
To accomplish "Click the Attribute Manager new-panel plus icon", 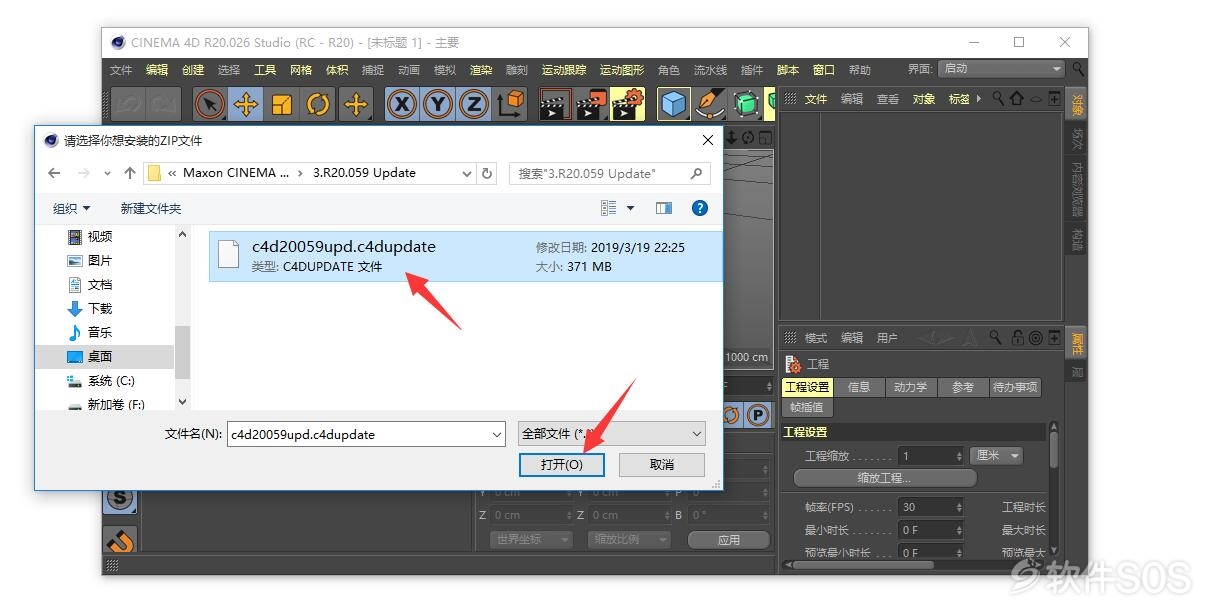I will coord(1054,338).
